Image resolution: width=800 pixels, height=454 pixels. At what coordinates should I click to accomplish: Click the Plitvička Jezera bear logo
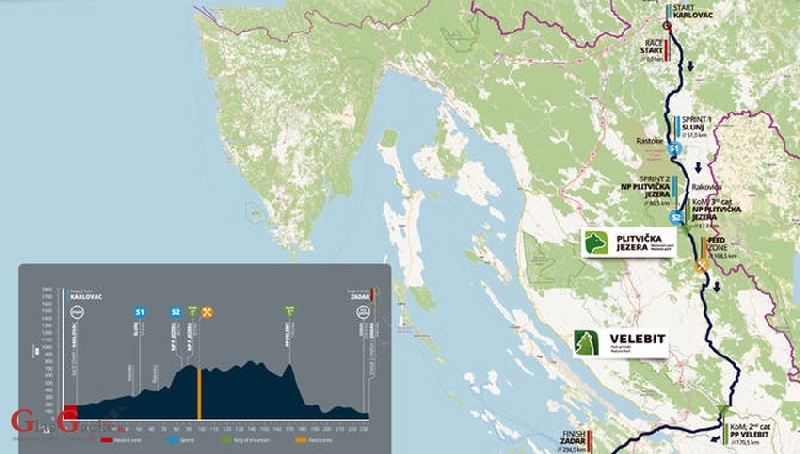(596, 242)
